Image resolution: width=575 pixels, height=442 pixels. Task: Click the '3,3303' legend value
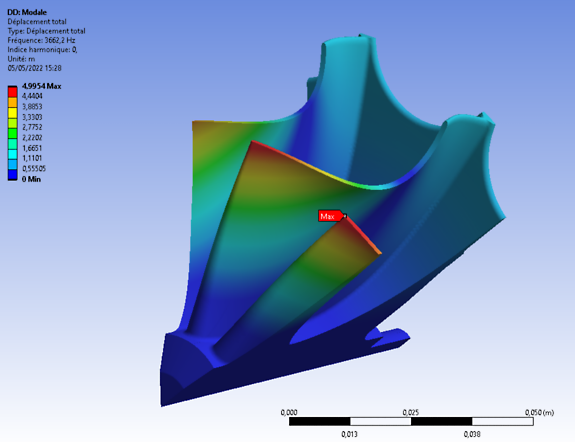tap(32, 117)
